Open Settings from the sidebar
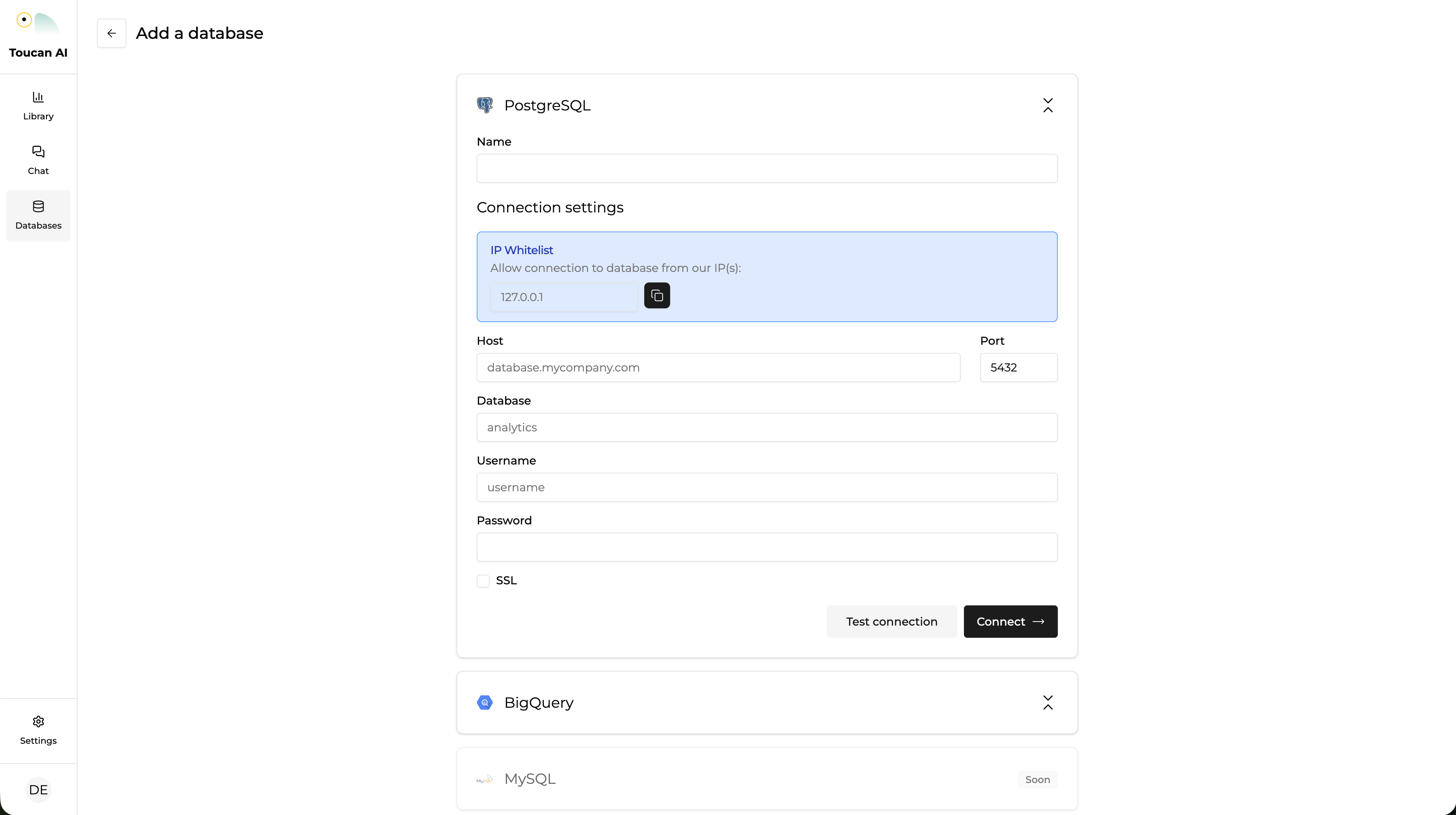Image resolution: width=1456 pixels, height=815 pixels. pyautogui.click(x=38, y=731)
